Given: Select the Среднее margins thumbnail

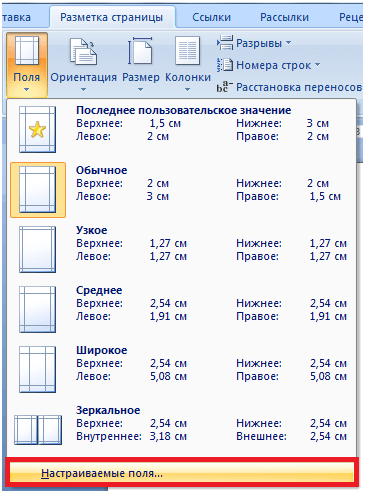Looking at the screenshot, I should pyautogui.click(x=37, y=309).
